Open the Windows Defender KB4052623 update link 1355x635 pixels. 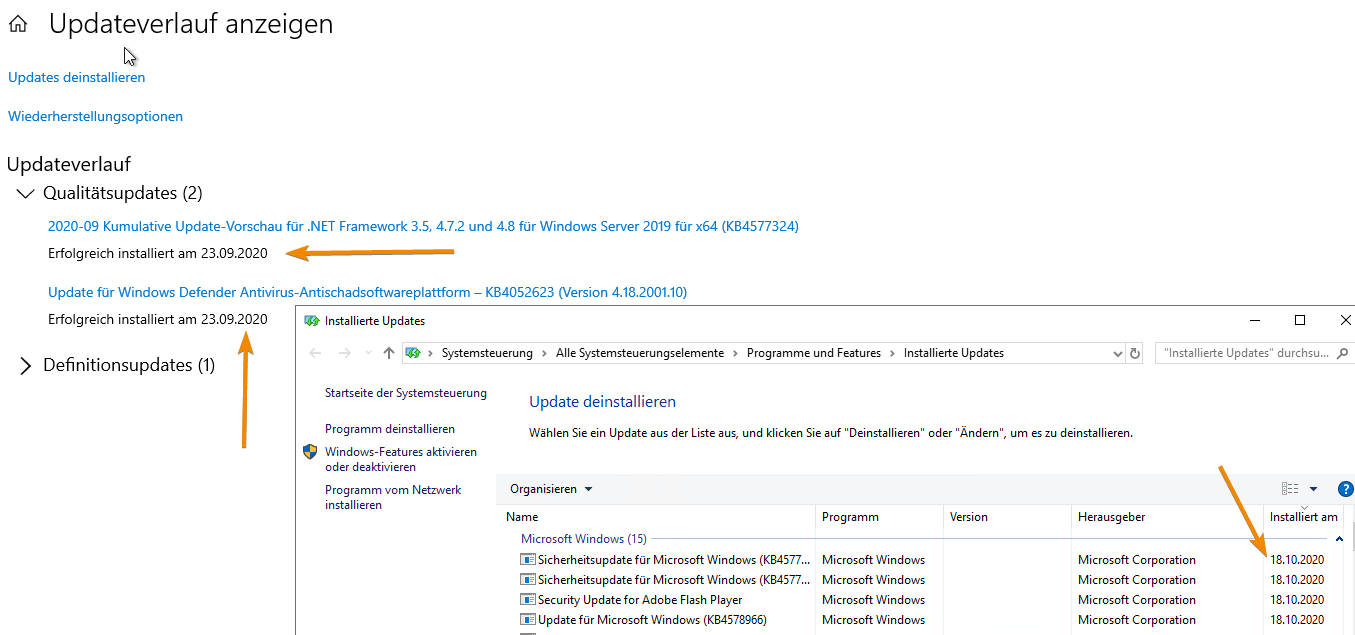367,292
